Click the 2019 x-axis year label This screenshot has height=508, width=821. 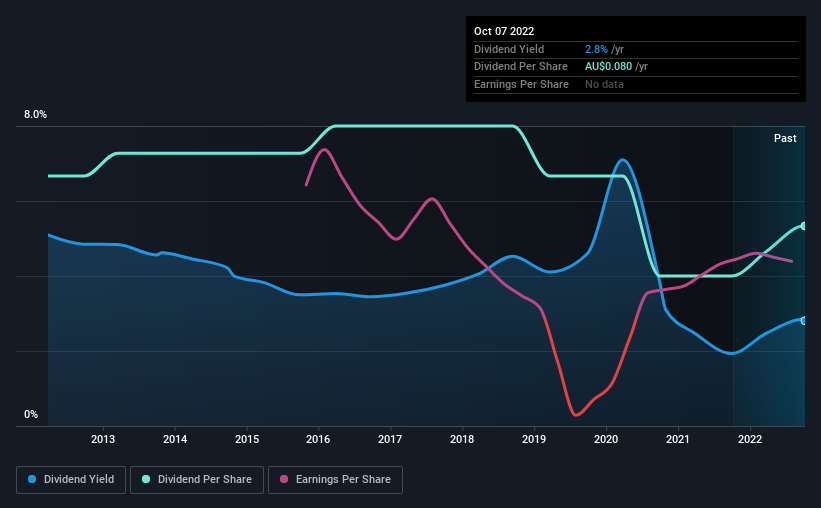click(534, 439)
